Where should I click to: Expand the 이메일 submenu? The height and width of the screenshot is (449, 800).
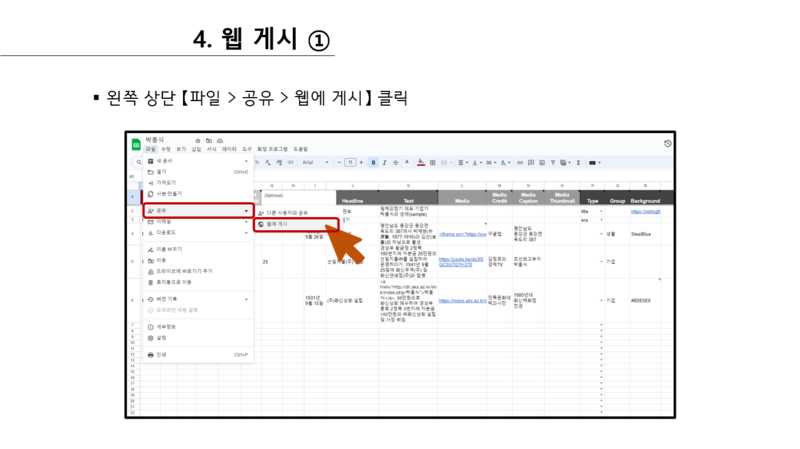pos(198,222)
